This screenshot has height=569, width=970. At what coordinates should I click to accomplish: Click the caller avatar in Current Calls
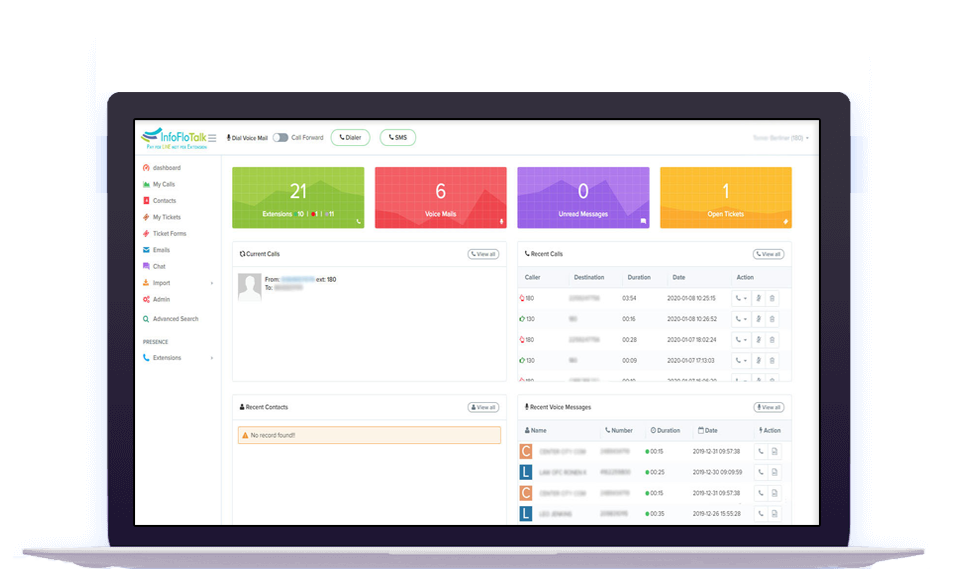(250, 287)
